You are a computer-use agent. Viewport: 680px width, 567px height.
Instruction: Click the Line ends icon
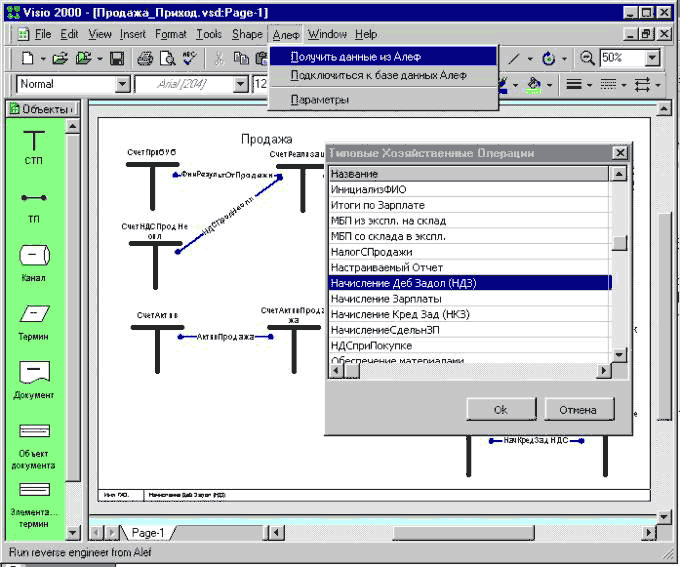pos(642,85)
